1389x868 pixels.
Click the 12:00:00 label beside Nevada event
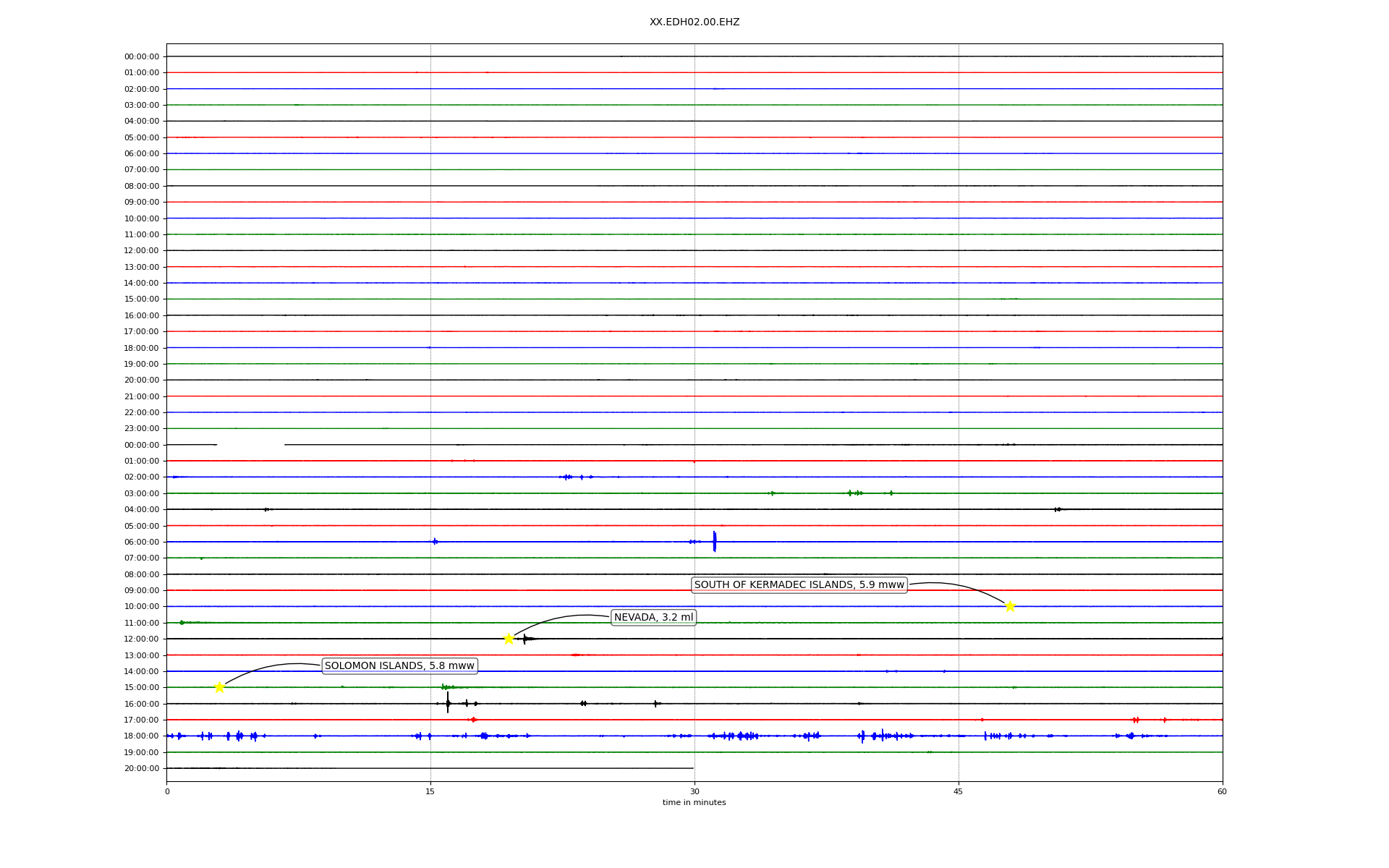coord(142,639)
